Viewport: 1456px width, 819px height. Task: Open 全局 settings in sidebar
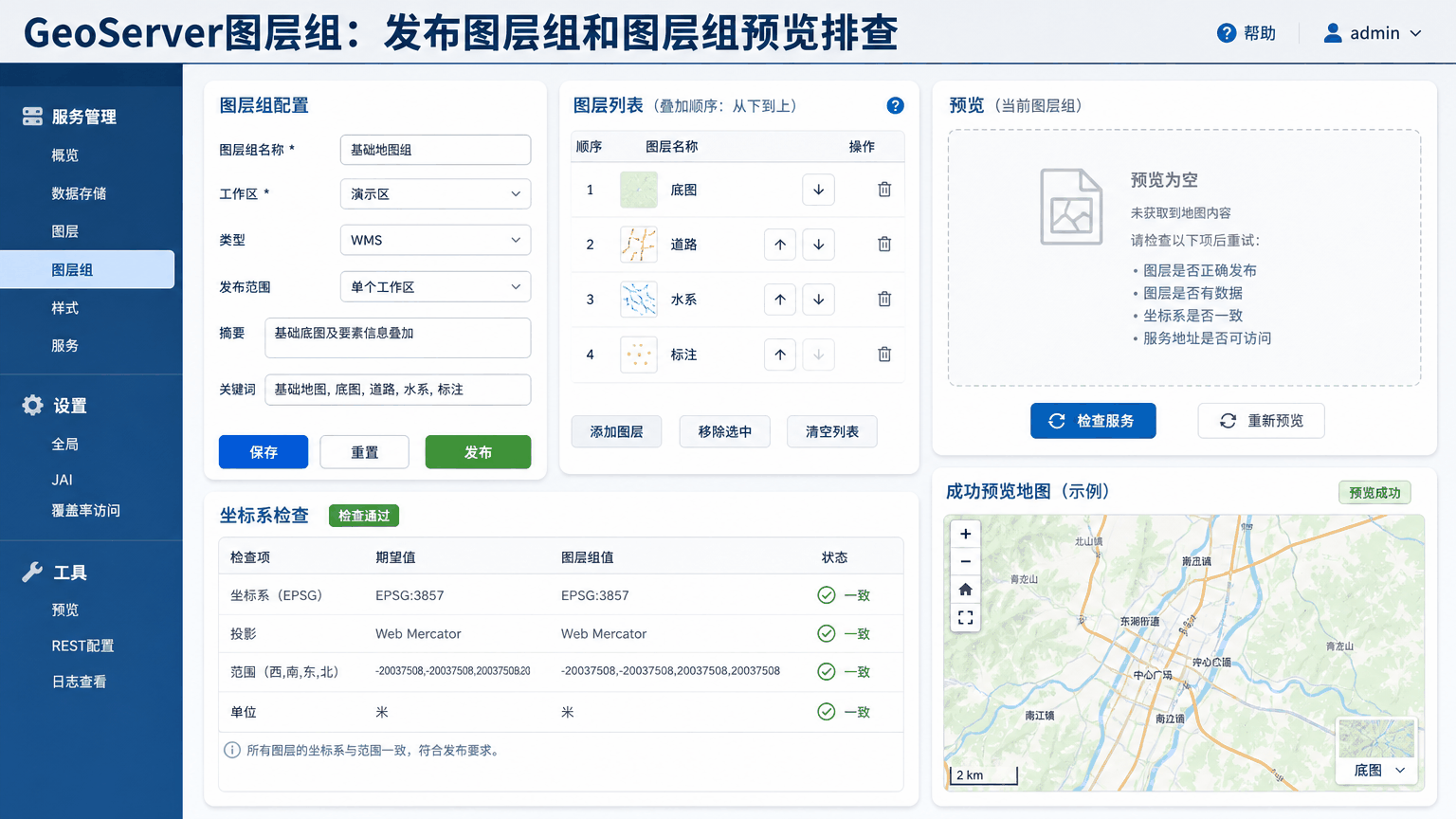65,445
